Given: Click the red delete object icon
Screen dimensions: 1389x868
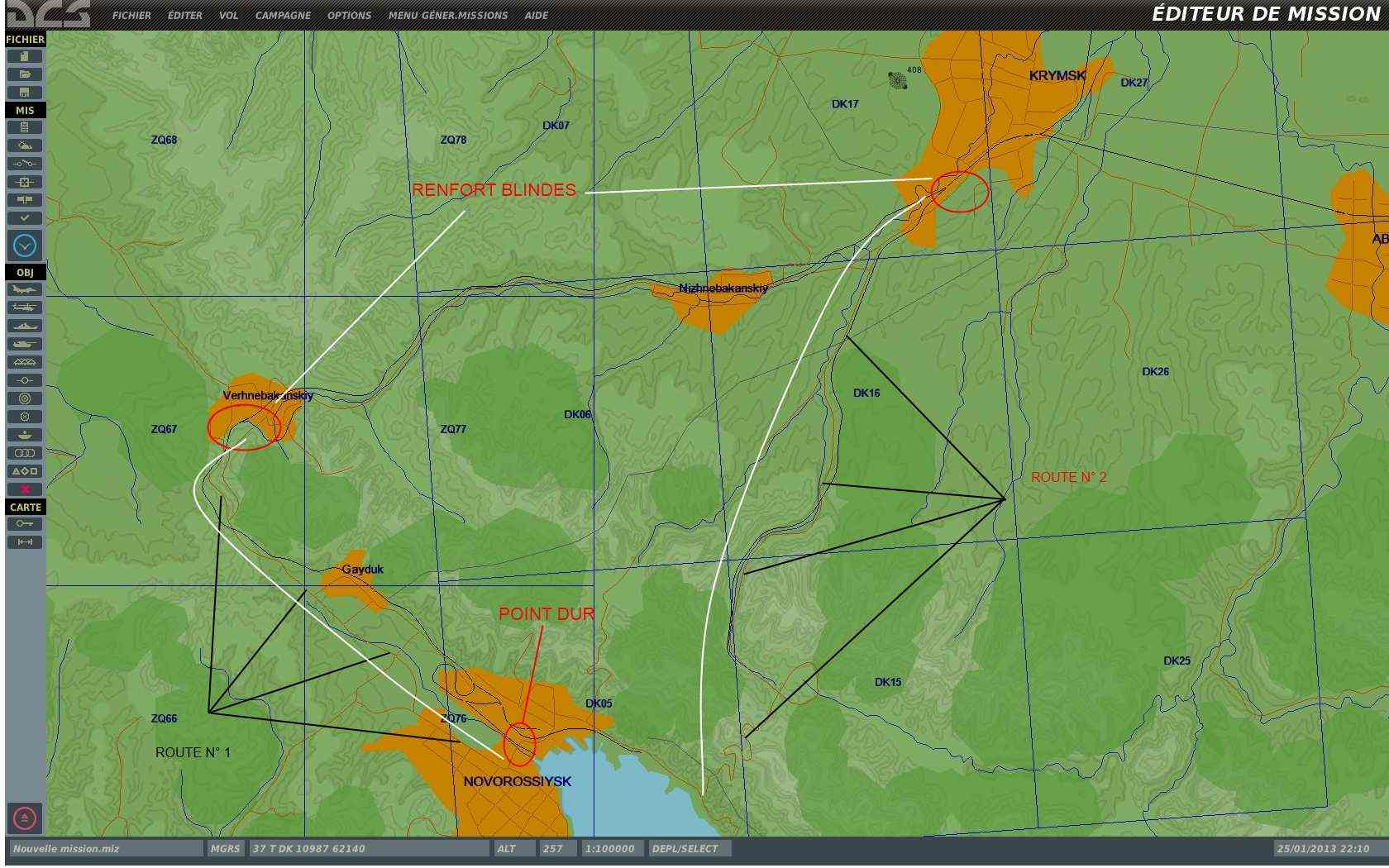Looking at the screenshot, I should pos(25,489).
